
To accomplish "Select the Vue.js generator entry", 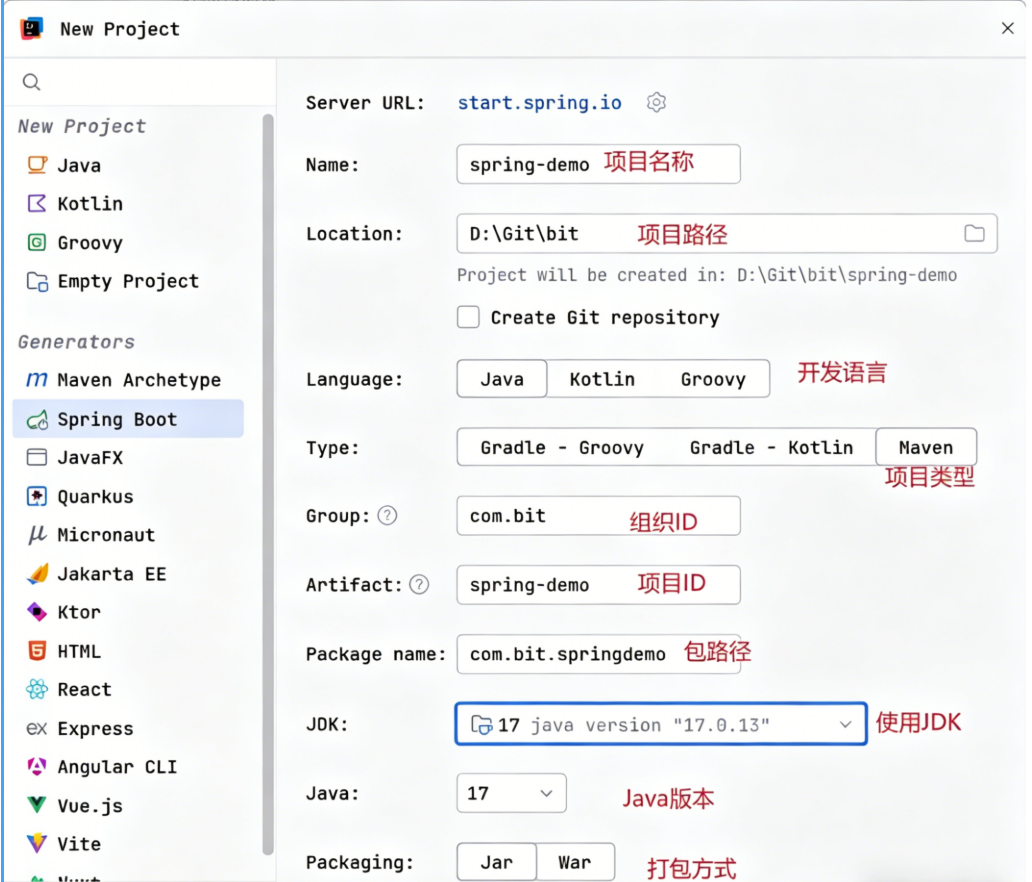I will coord(128,805).
